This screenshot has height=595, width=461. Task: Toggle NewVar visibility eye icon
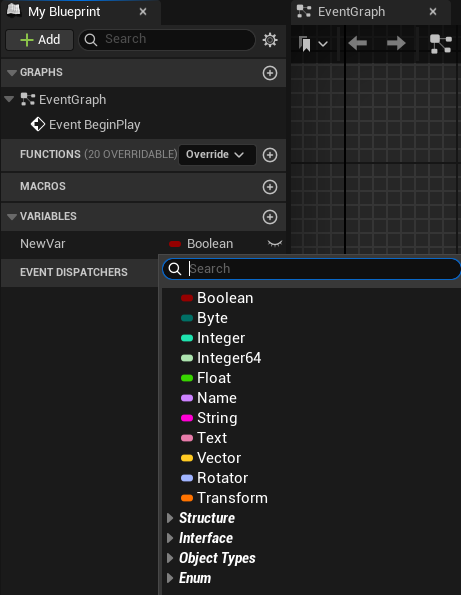275,243
